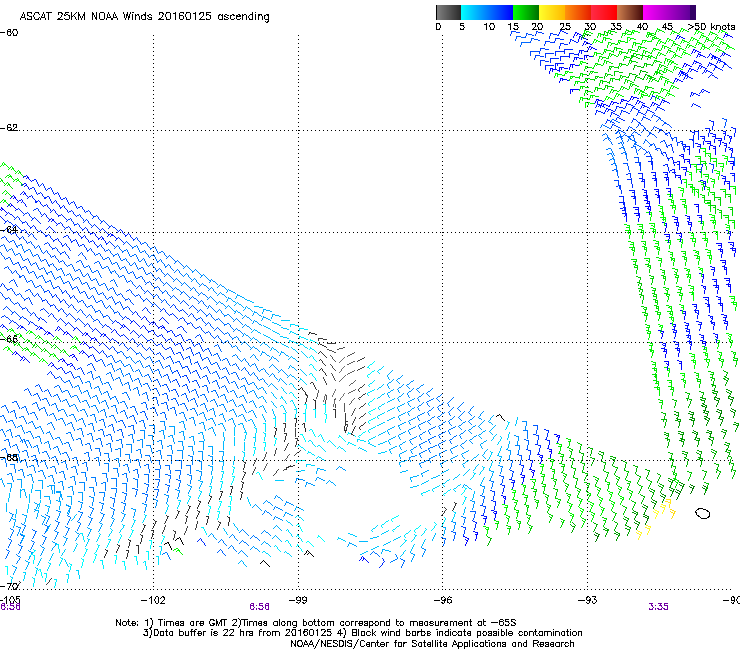Viewport: 740px width, 650px height.
Task: Click the 'NOAA/NESDIS/Center for Satellite Applications and Research' credit
Action: click(x=432, y=644)
